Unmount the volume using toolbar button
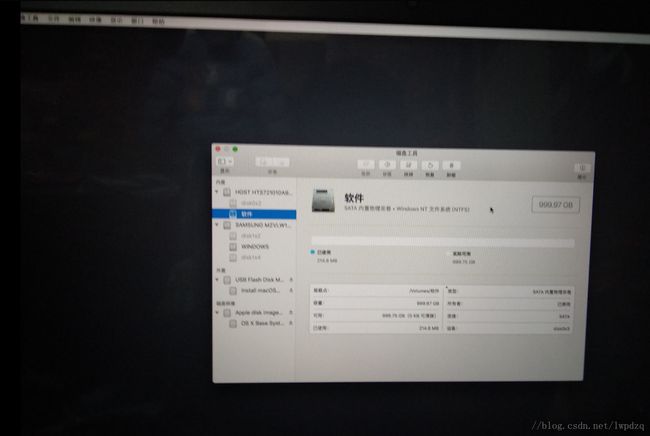The height and width of the screenshot is (436, 650). (451, 166)
